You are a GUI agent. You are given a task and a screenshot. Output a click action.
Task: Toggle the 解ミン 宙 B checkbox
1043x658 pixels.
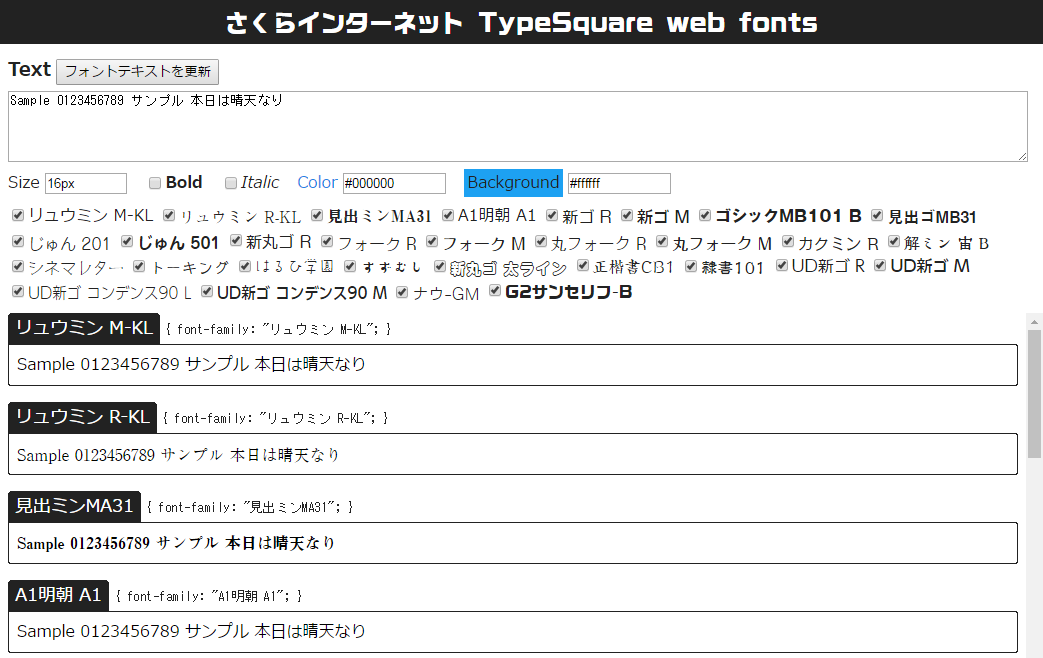tap(893, 241)
